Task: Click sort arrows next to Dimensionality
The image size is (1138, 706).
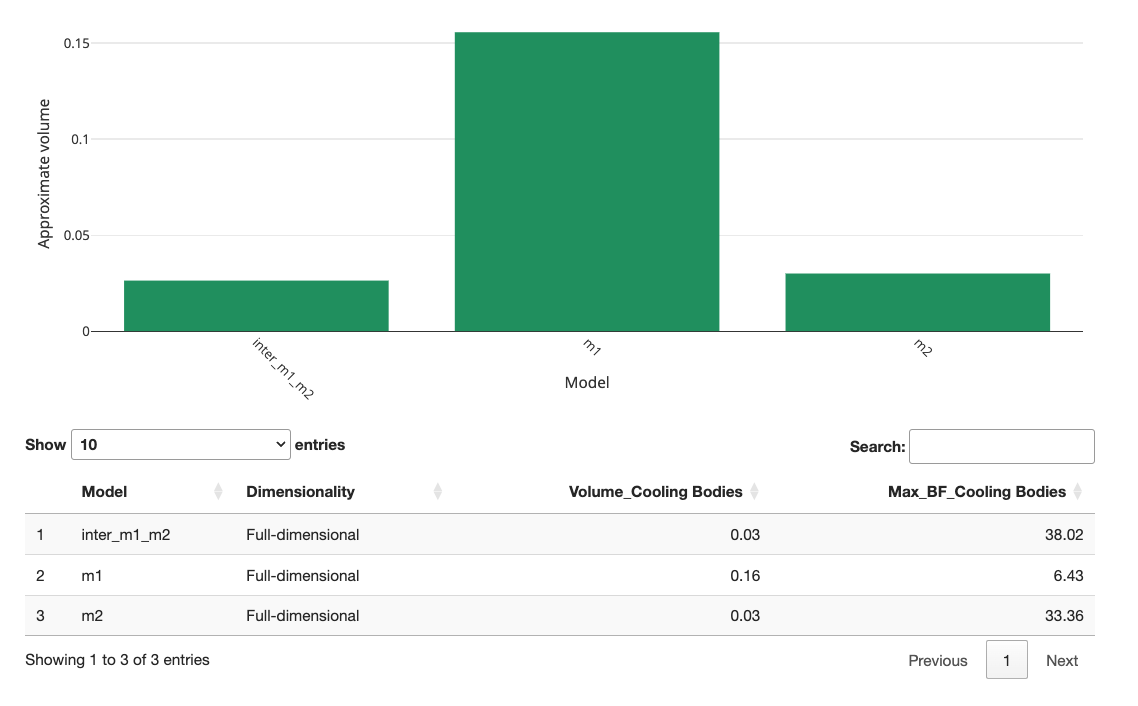Action: (x=437, y=491)
